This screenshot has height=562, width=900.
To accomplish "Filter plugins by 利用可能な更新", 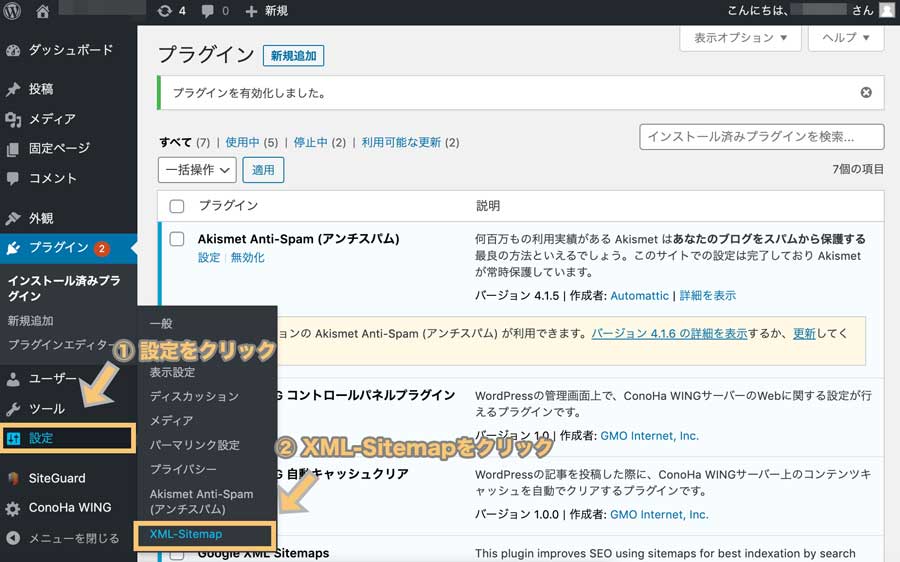I will (x=401, y=142).
